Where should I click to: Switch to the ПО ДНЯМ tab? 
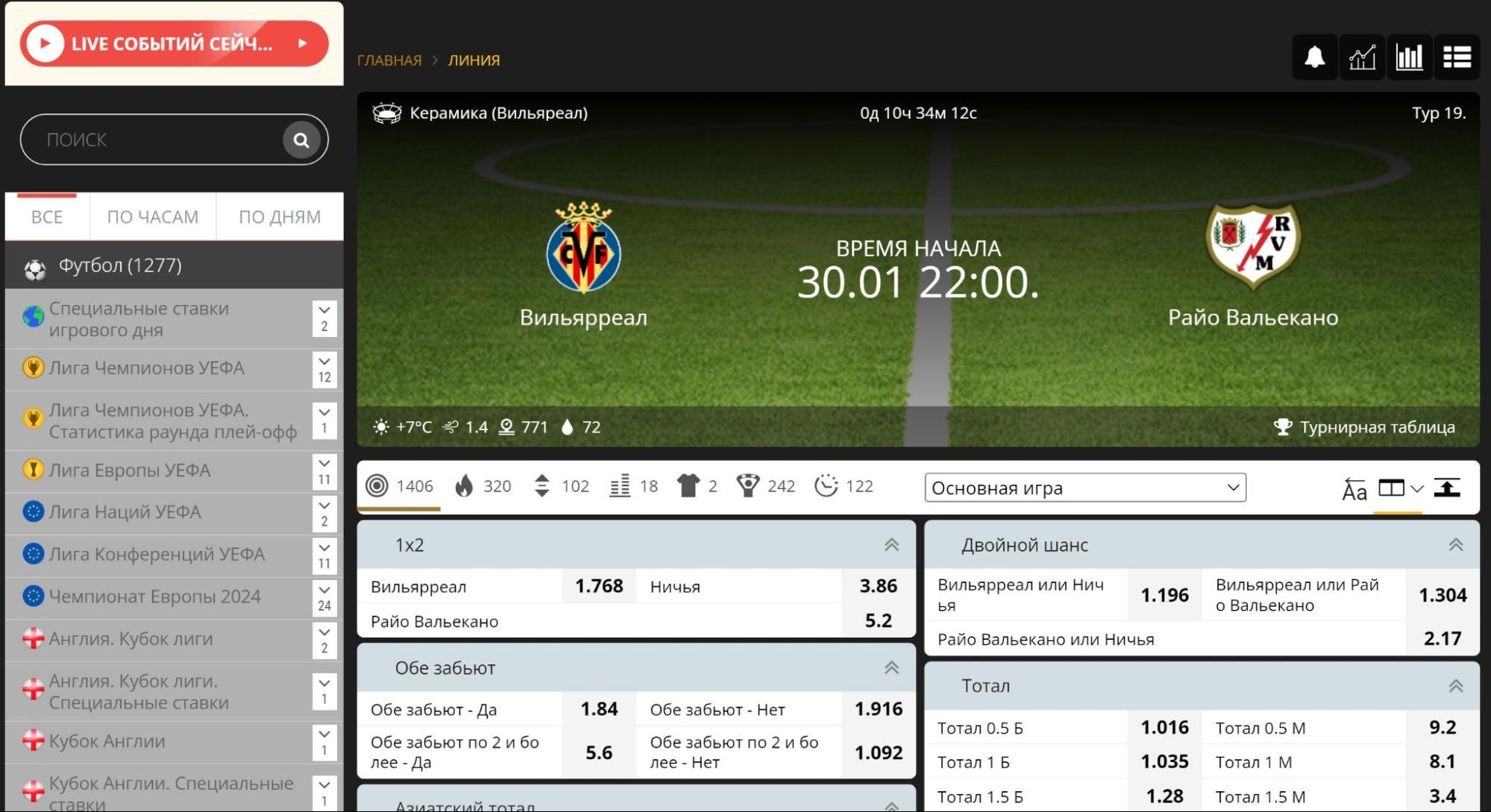pos(280,217)
